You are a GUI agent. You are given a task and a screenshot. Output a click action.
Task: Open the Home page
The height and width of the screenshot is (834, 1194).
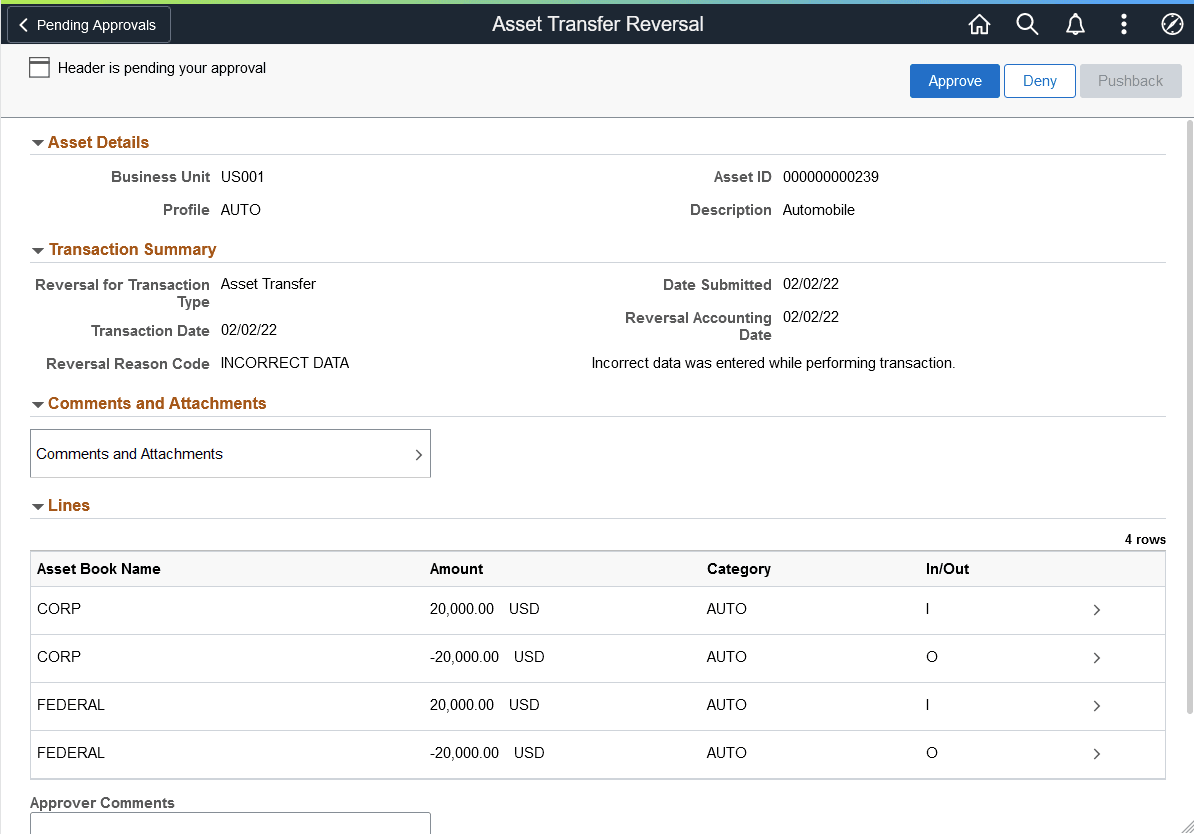point(979,23)
